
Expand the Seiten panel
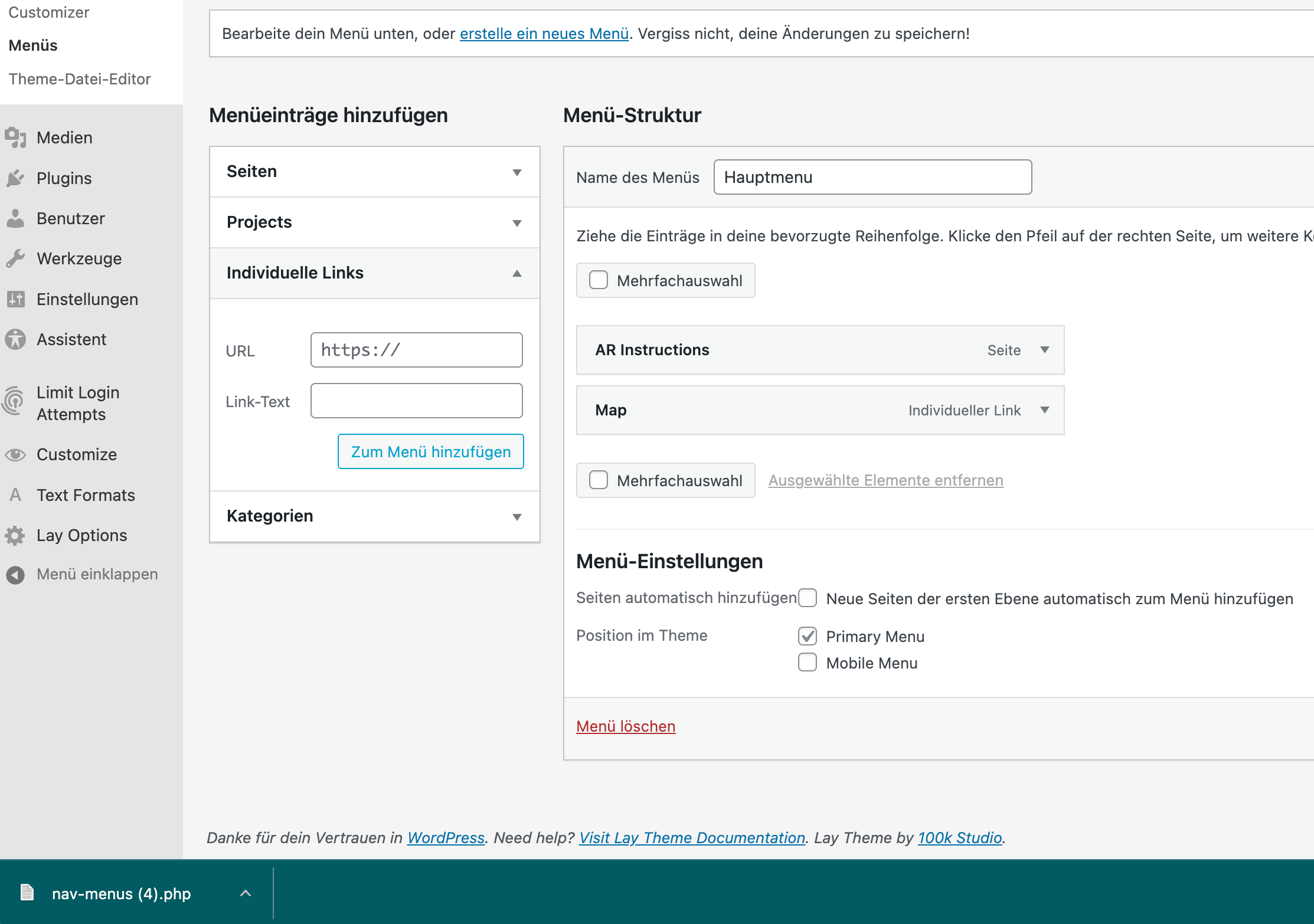click(x=517, y=172)
